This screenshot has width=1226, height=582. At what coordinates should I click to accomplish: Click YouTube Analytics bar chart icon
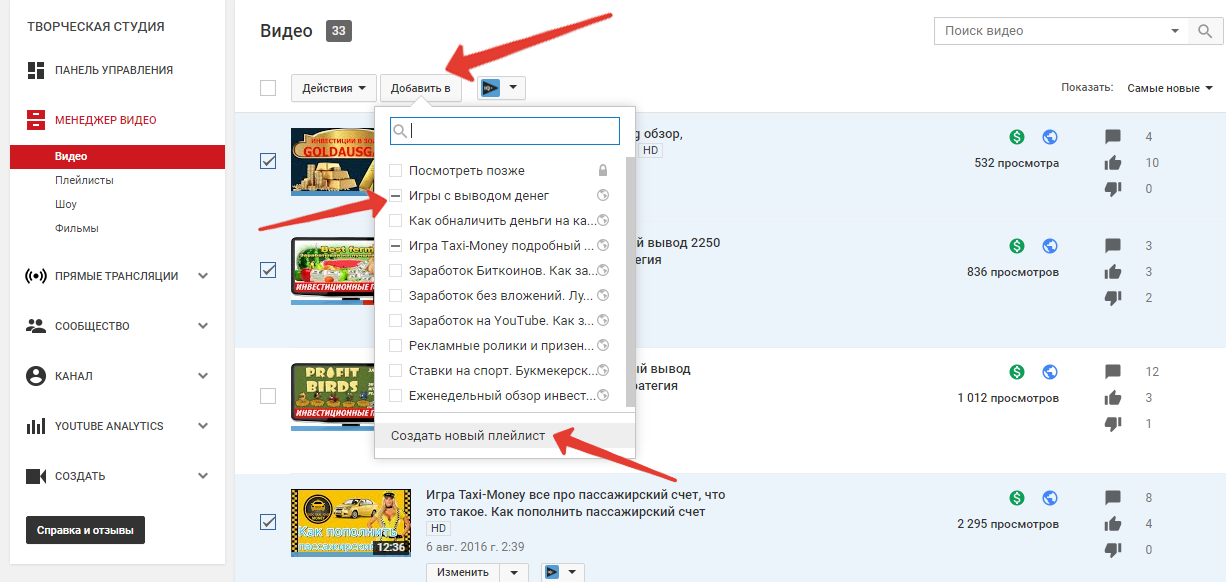[36, 426]
